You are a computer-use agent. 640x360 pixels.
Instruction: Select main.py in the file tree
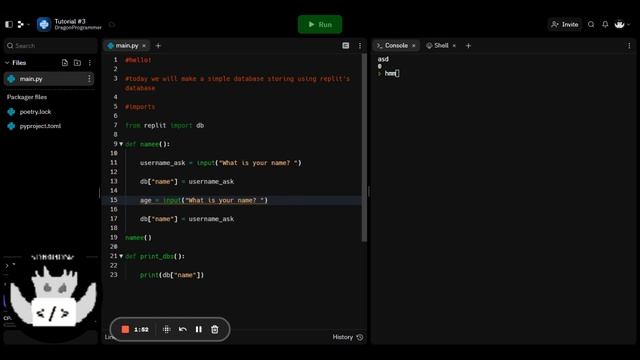coord(49,79)
